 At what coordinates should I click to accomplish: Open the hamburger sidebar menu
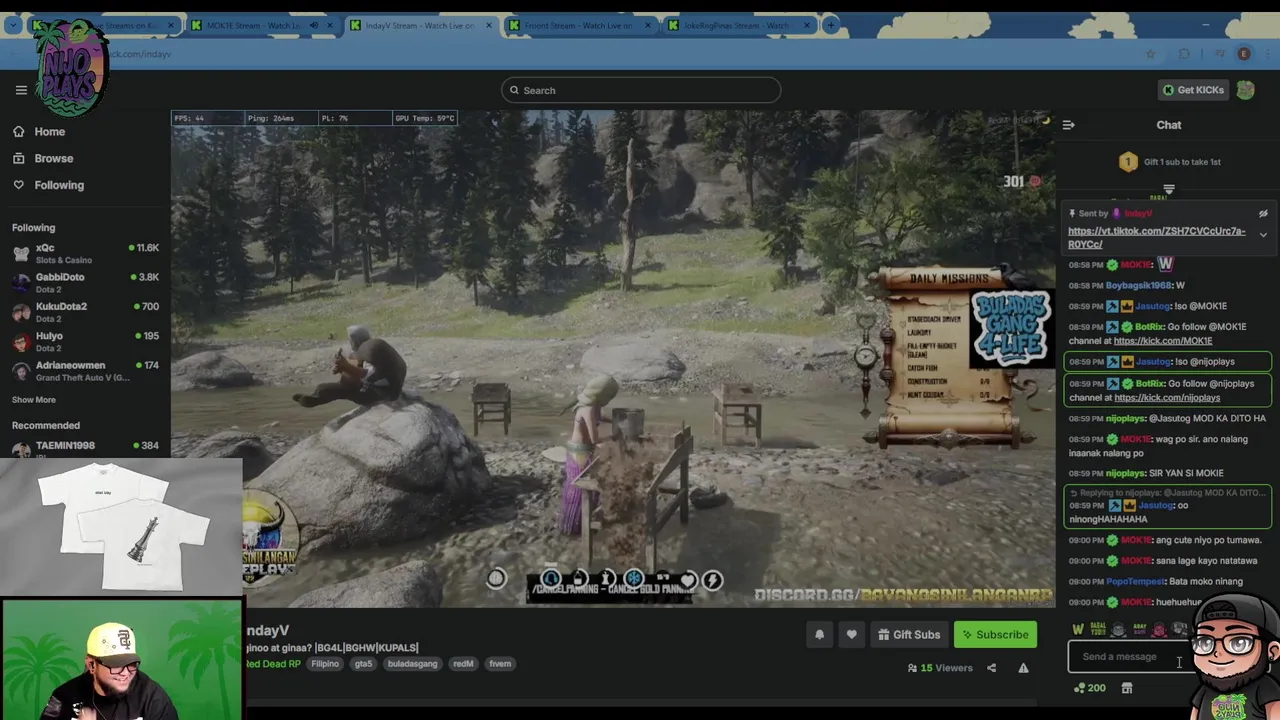[x=21, y=90]
